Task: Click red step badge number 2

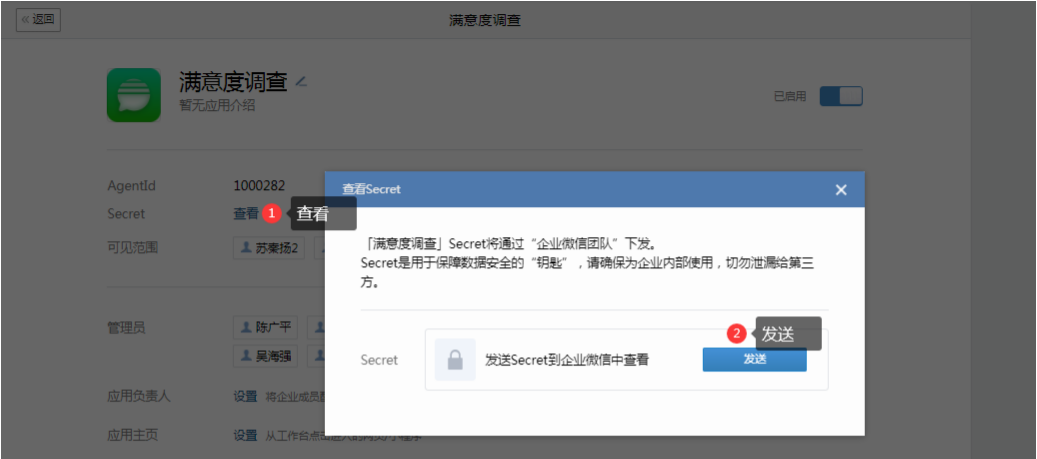Action: [736, 334]
